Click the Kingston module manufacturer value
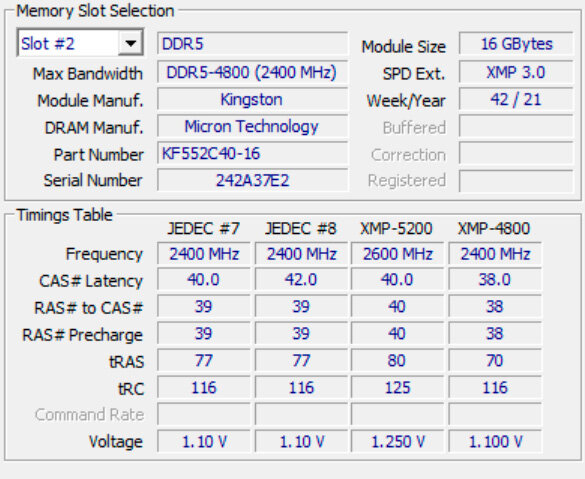 [x=253, y=99]
